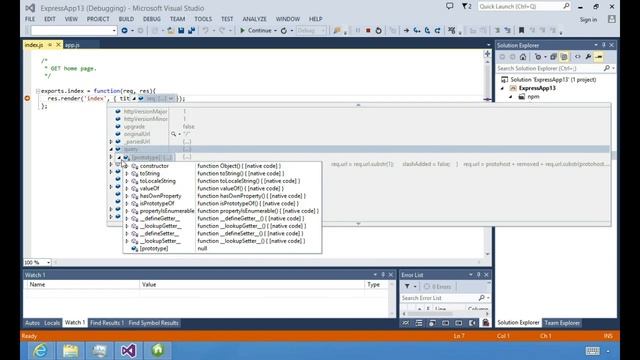The height and width of the screenshot is (360, 640).
Task: Click the editor vertical scrollbar down arrow
Action: coord(487,254)
